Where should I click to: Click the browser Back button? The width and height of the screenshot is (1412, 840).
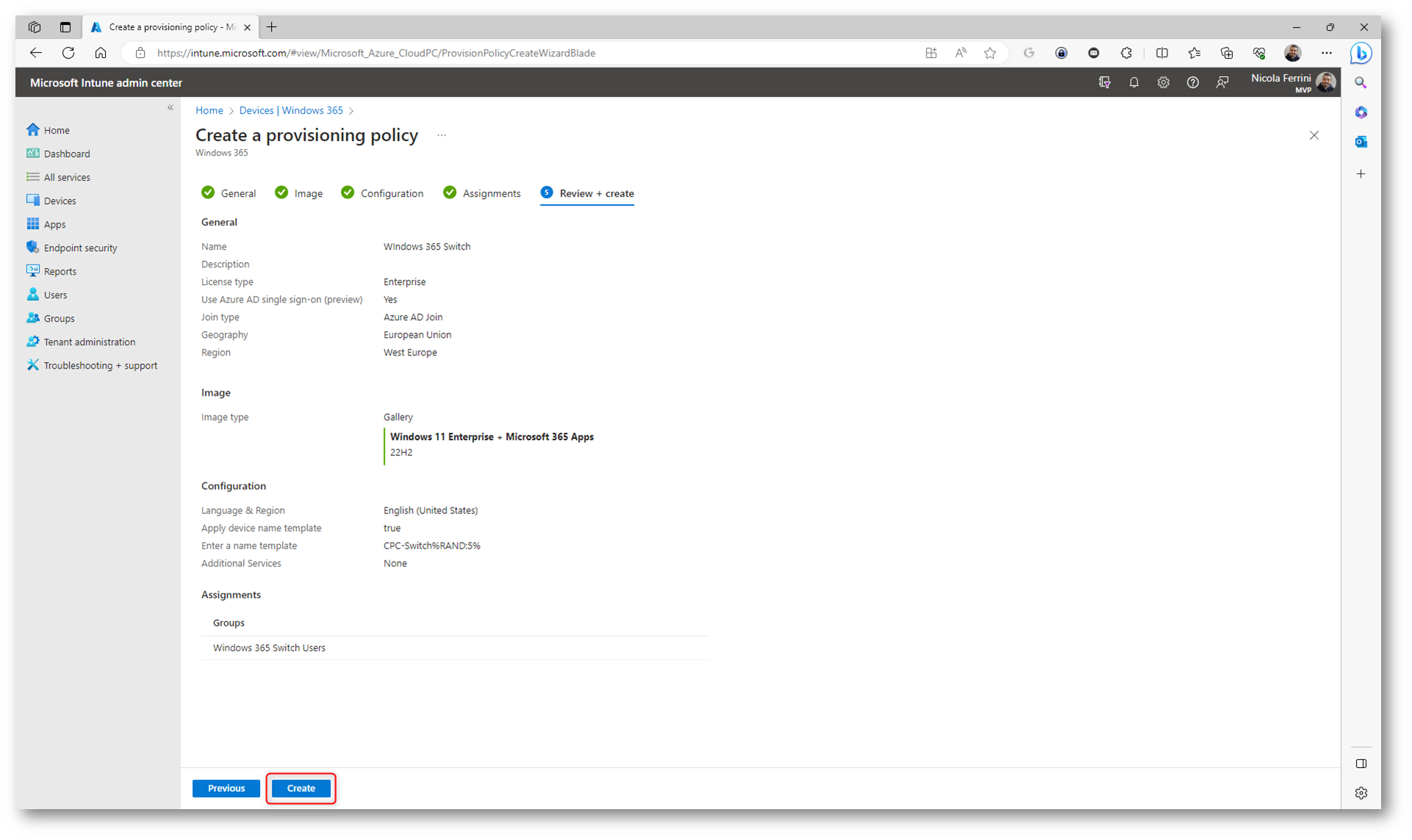click(x=35, y=53)
